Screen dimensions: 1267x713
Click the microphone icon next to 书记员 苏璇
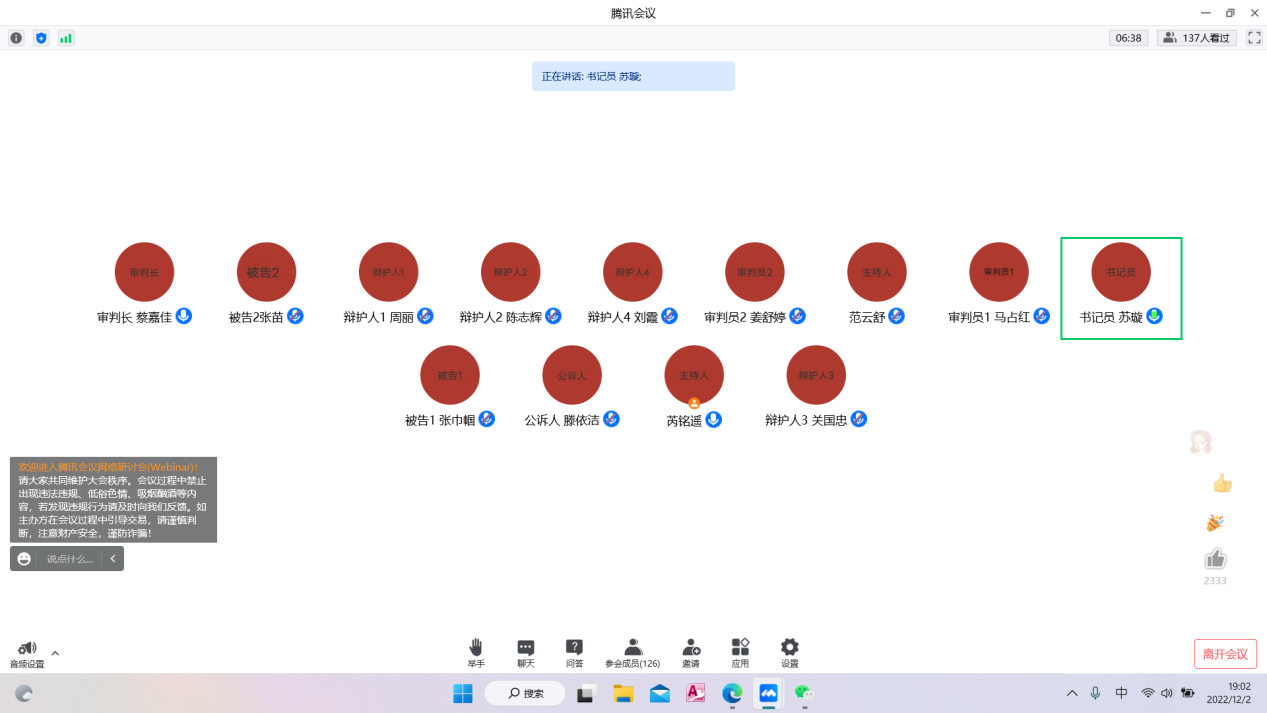tap(1154, 316)
